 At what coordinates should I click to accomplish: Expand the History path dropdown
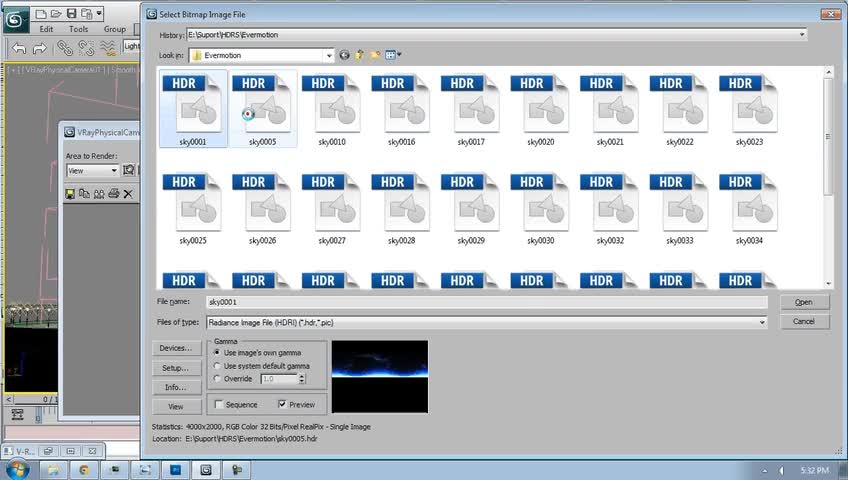[x=801, y=35]
